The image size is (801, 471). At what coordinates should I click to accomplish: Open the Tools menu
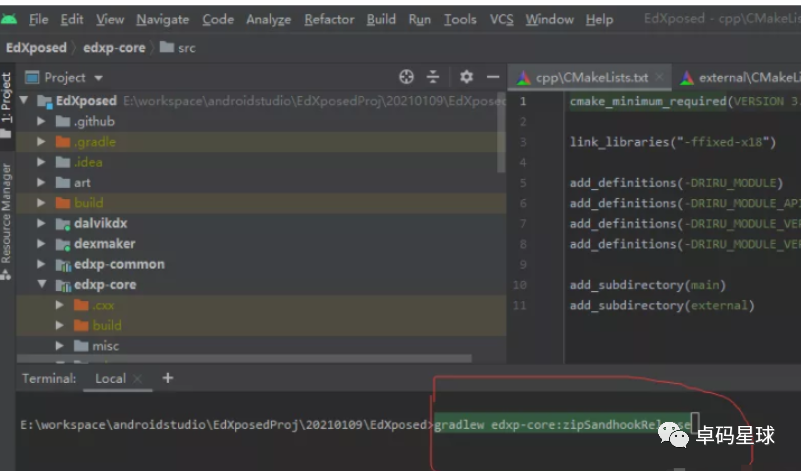point(460,19)
